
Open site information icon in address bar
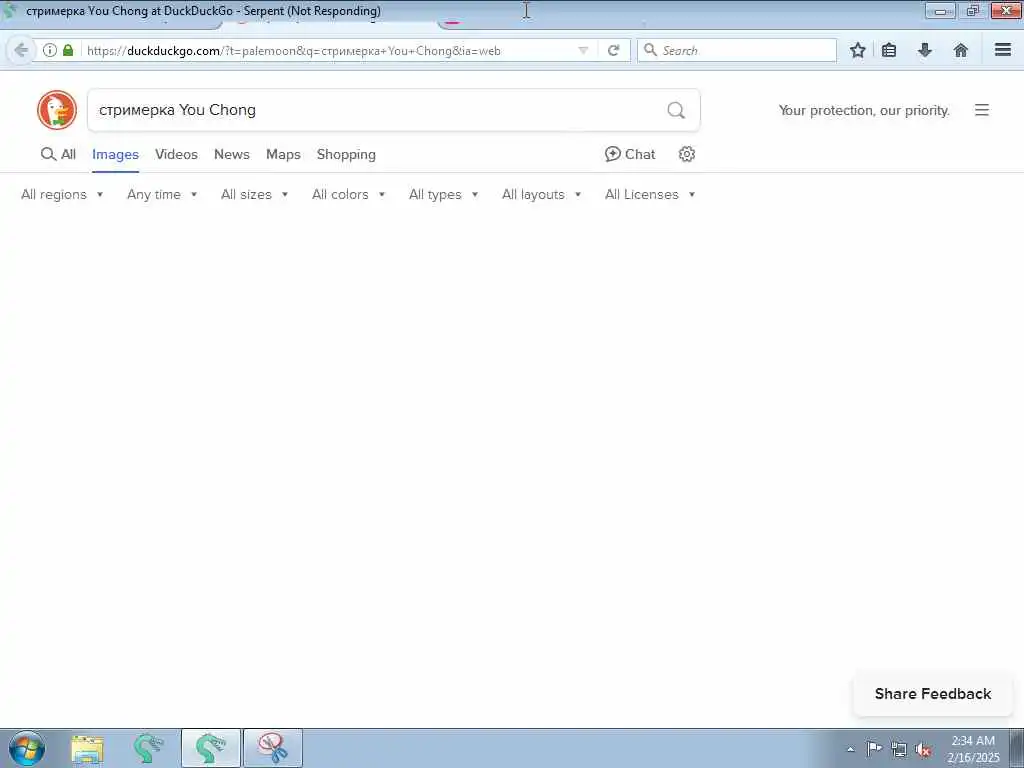click(50, 50)
